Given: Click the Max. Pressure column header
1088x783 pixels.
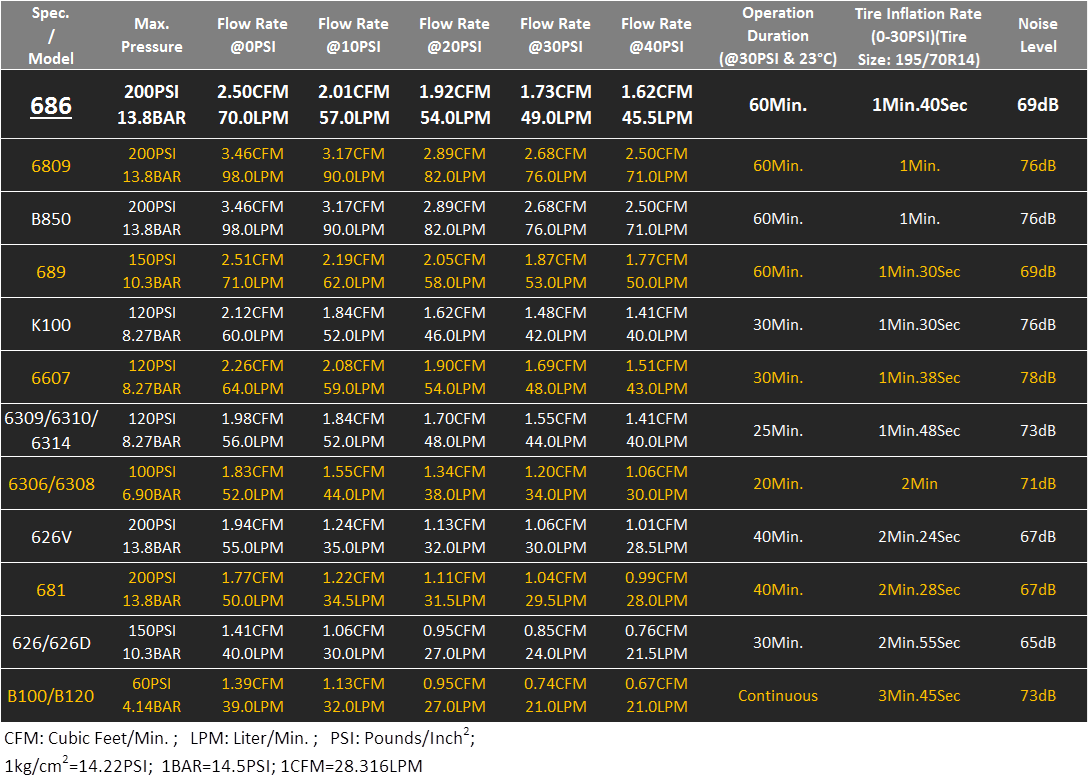Looking at the screenshot, I should [152, 35].
